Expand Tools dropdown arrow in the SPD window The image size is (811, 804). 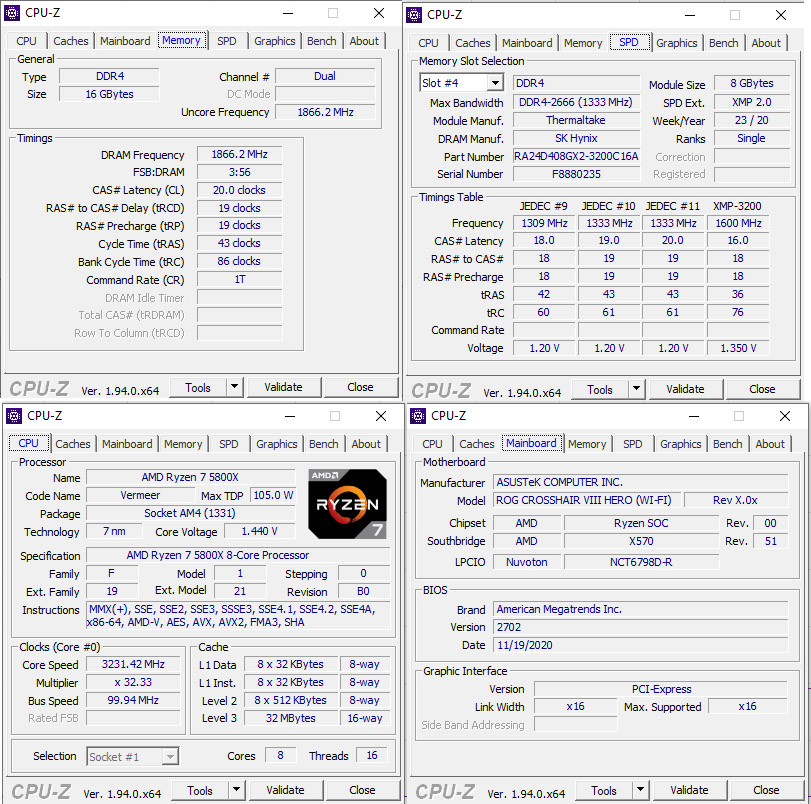click(x=636, y=389)
